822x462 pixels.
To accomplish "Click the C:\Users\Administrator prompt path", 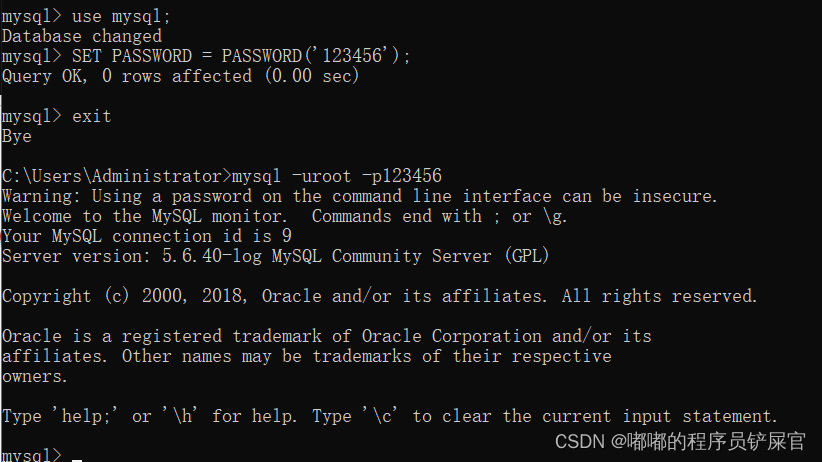I will pyautogui.click(x=115, y=176).
